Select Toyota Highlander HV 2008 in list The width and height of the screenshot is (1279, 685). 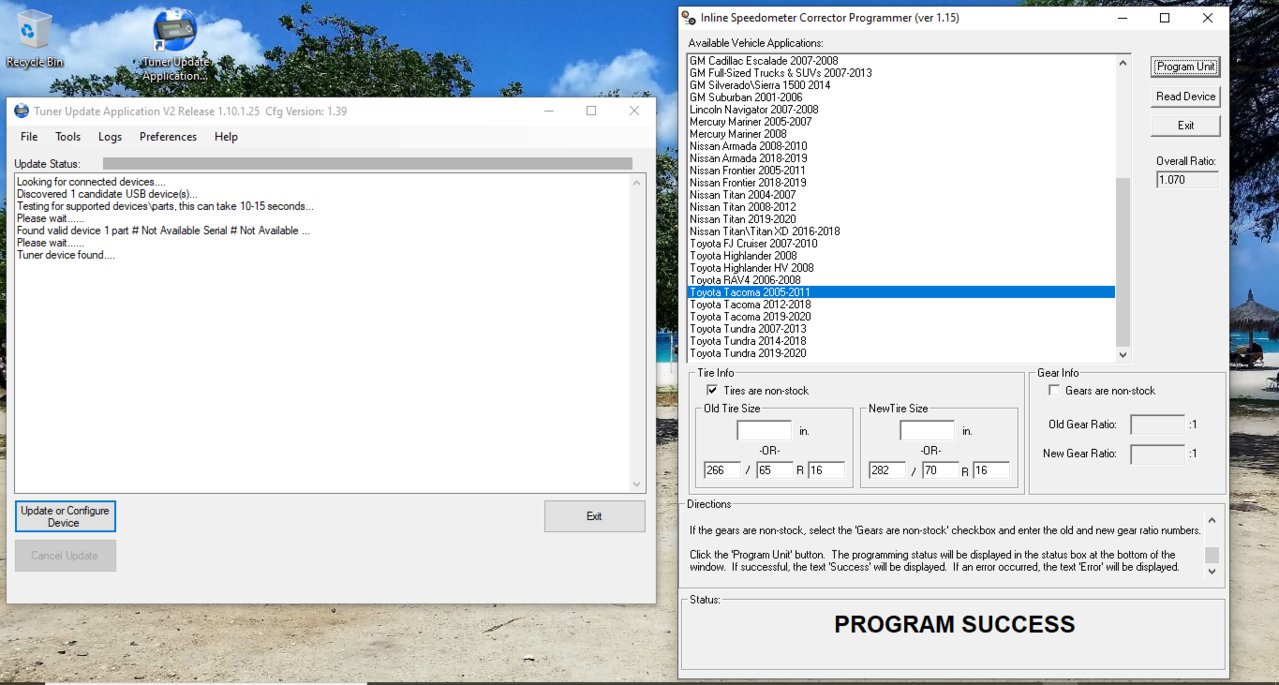coord(901,268)
